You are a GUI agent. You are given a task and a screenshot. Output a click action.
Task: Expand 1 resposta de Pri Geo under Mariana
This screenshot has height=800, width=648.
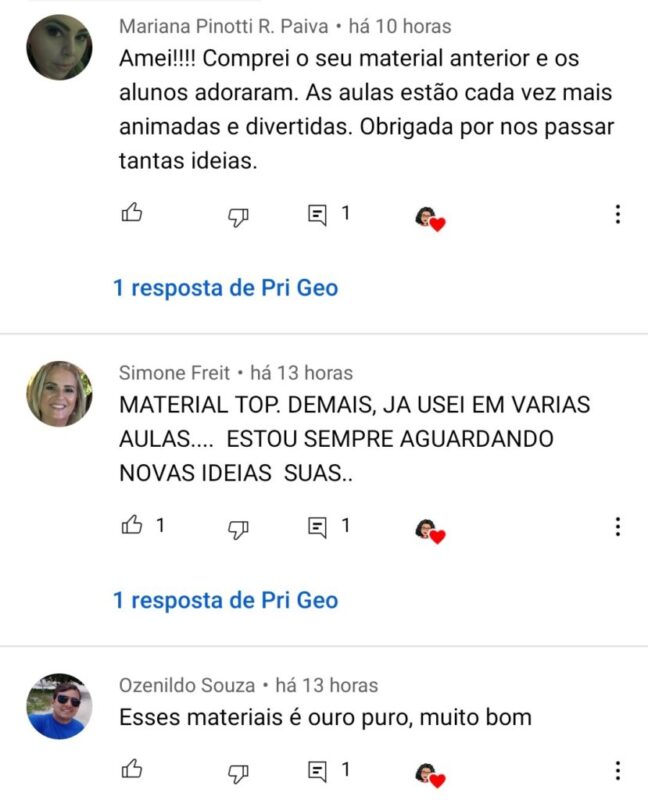225,288
